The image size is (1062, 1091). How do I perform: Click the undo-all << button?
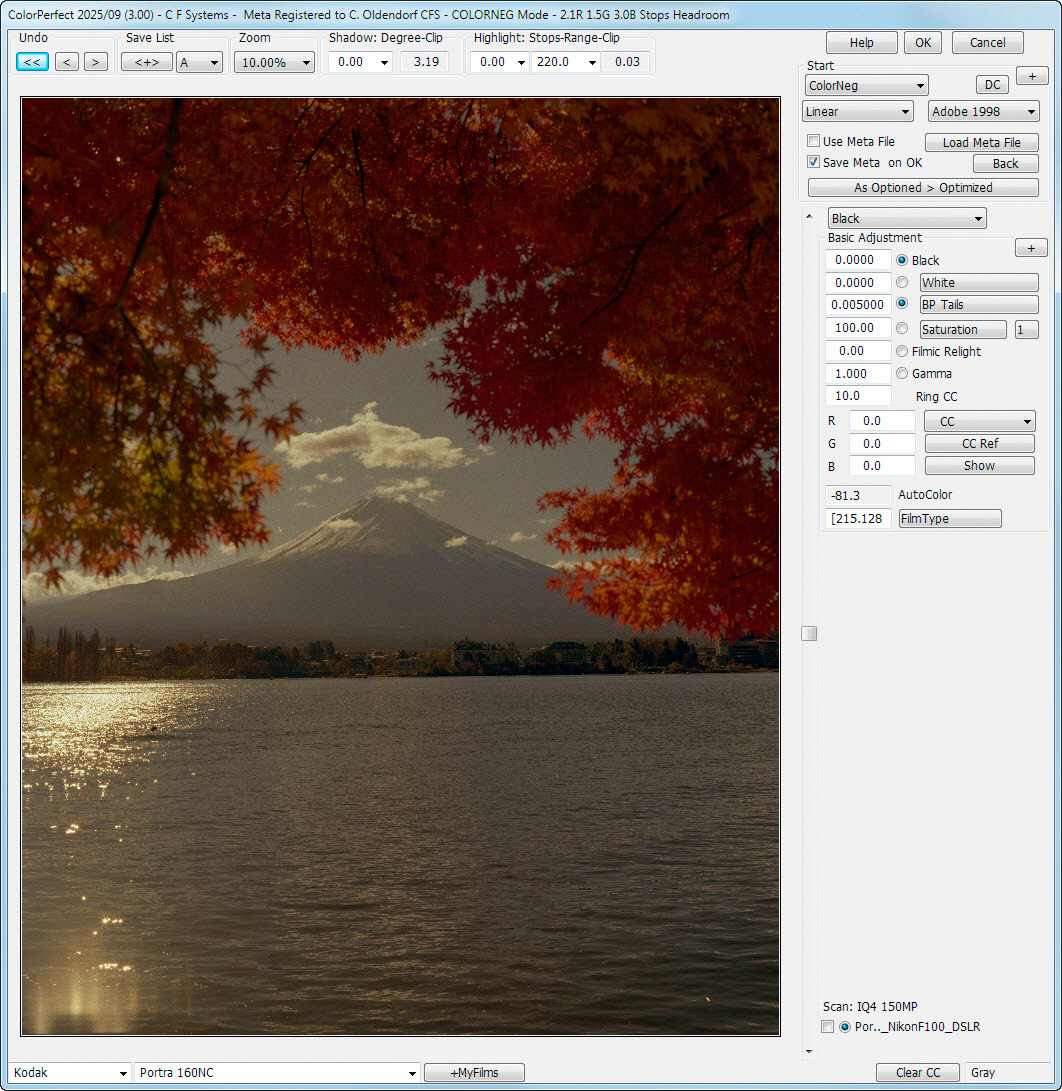click(x=32, y=62)
